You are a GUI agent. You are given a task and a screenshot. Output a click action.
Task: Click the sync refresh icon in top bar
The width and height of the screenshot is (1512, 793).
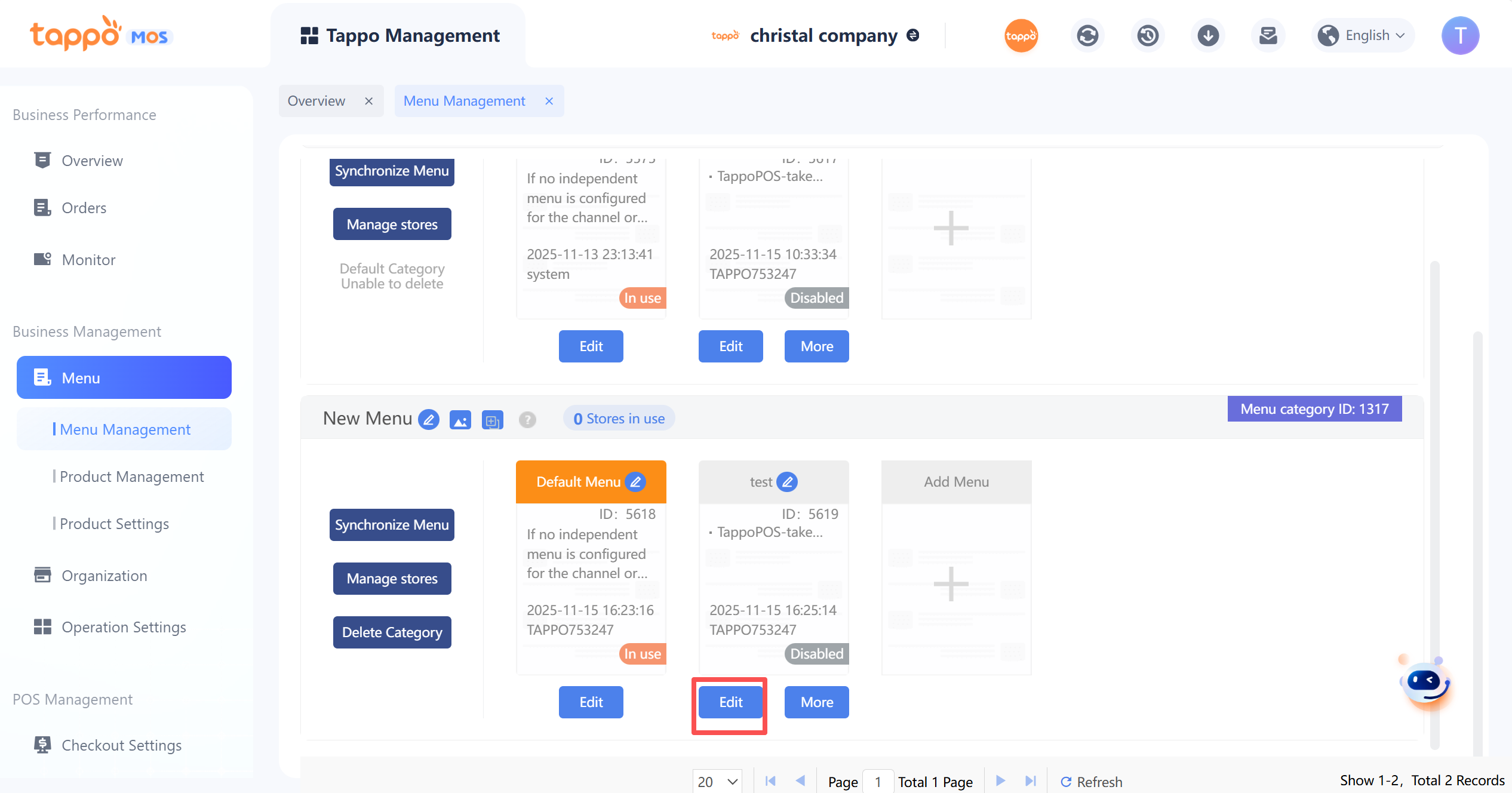(x=1087, y=36)
